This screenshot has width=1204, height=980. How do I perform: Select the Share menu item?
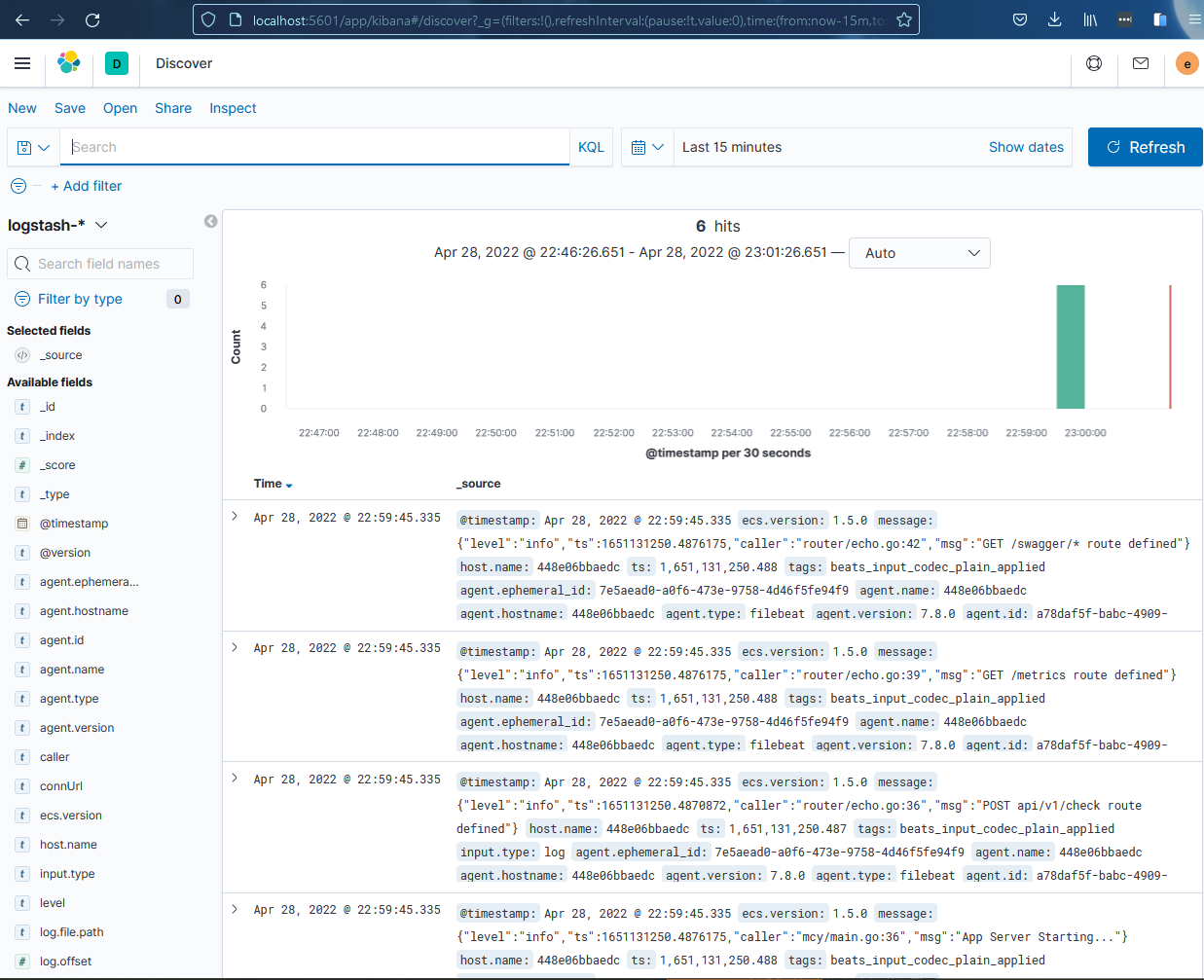173,108
